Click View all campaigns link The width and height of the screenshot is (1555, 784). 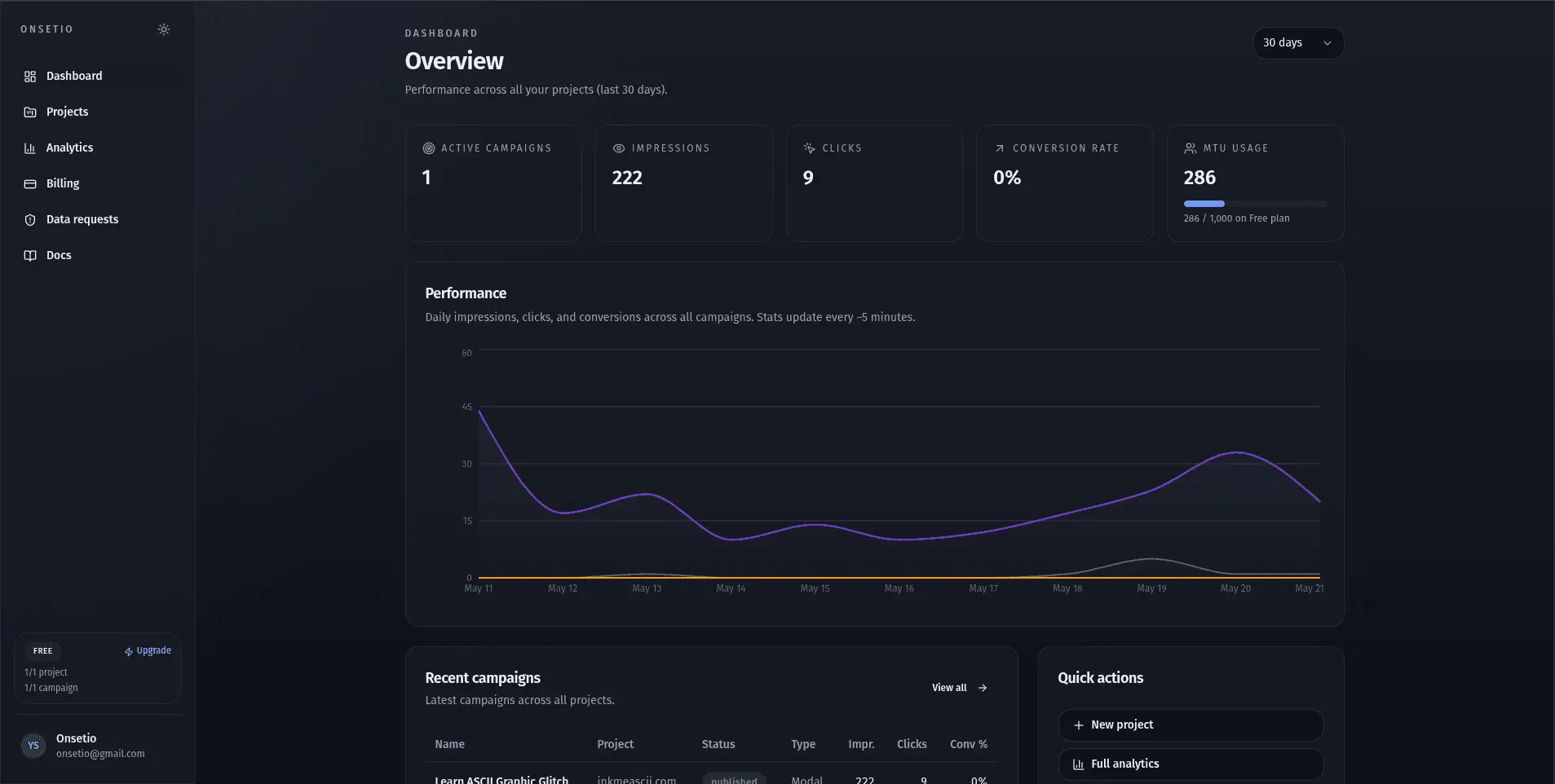pyautogui.click(x=960, y=688)
